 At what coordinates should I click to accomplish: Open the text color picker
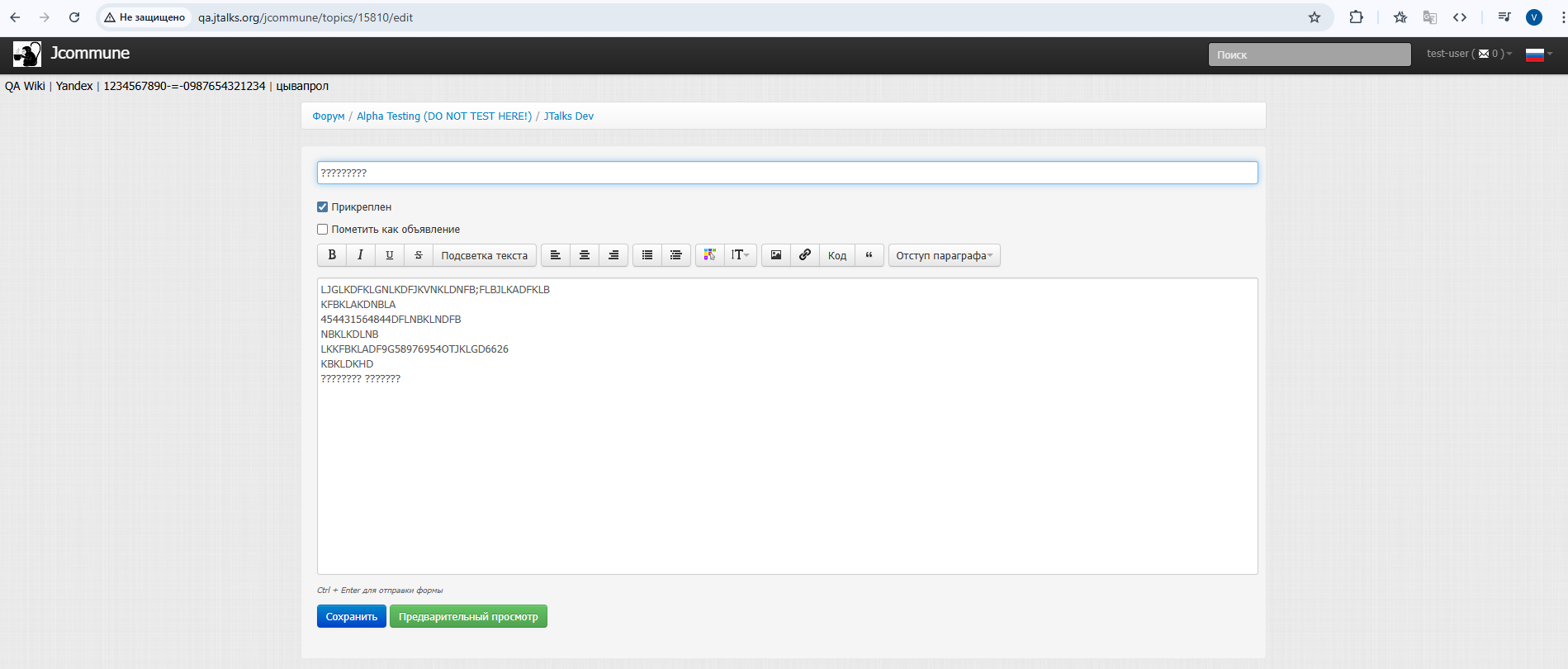[x=709, y=255]
